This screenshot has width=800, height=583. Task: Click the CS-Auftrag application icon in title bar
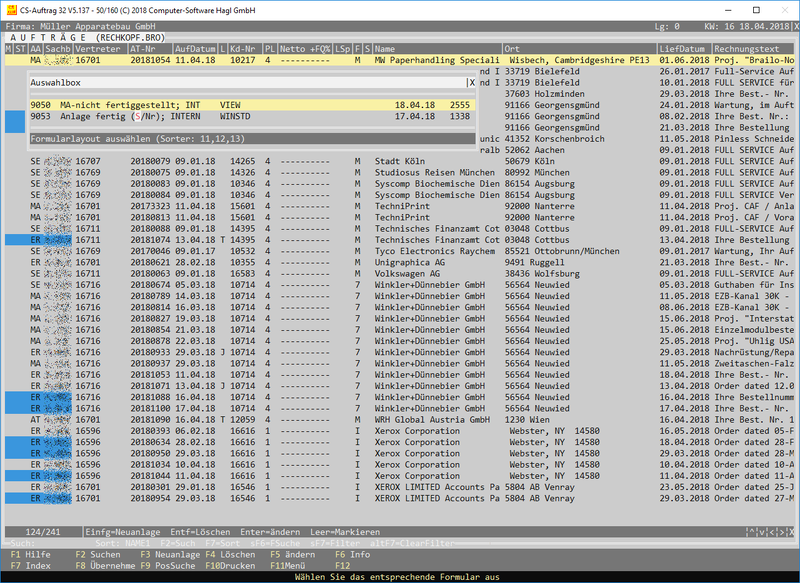point(11,7)
